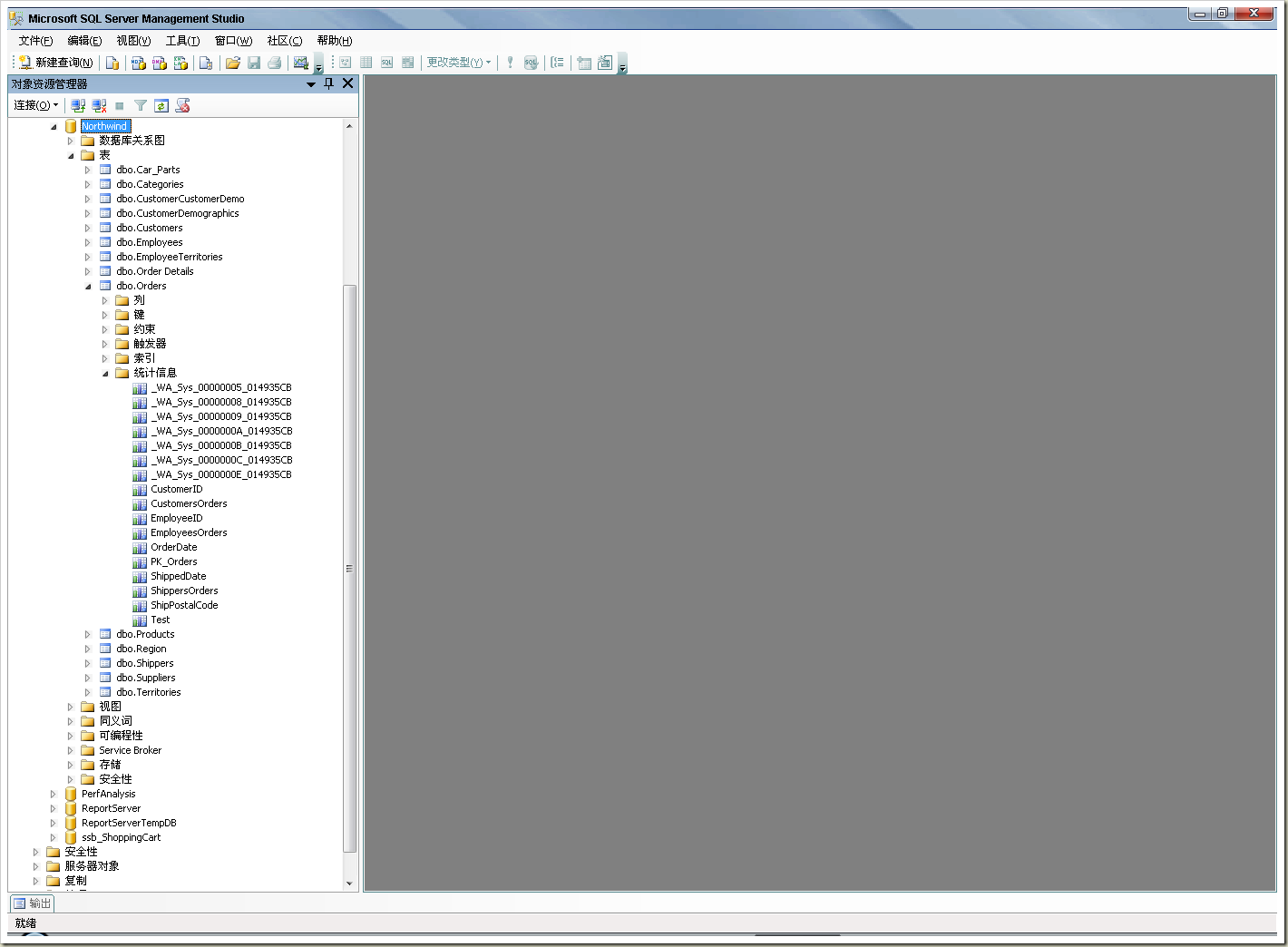Close the 对象资源管理器 panel
The height and width of the screenshot is (947, 1288).
pos(347,83)
